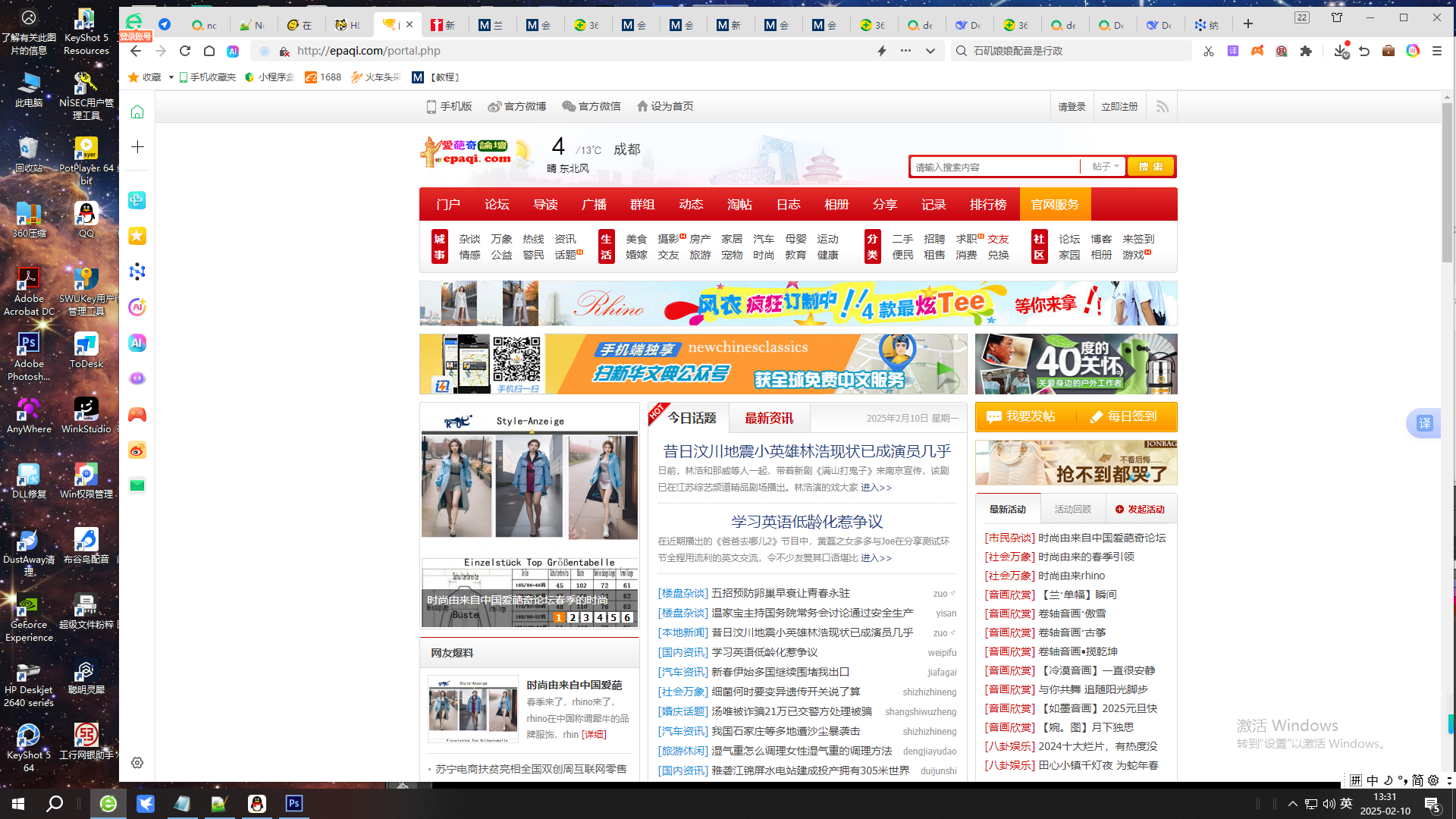Click floating translate button on page
Screen dimensions: 1456x819
pyautogui.click(x=1424, y=423)
